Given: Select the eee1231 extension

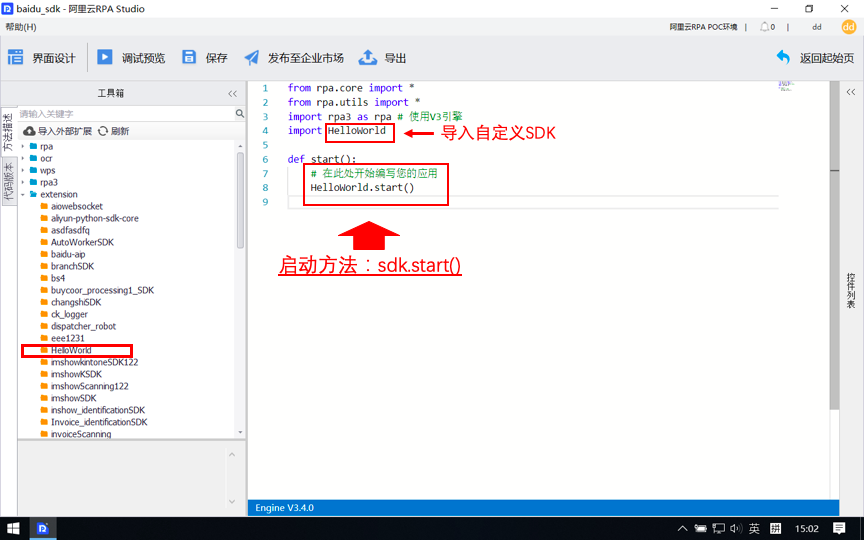Looking at the screenshot, I should coord(67,338).
